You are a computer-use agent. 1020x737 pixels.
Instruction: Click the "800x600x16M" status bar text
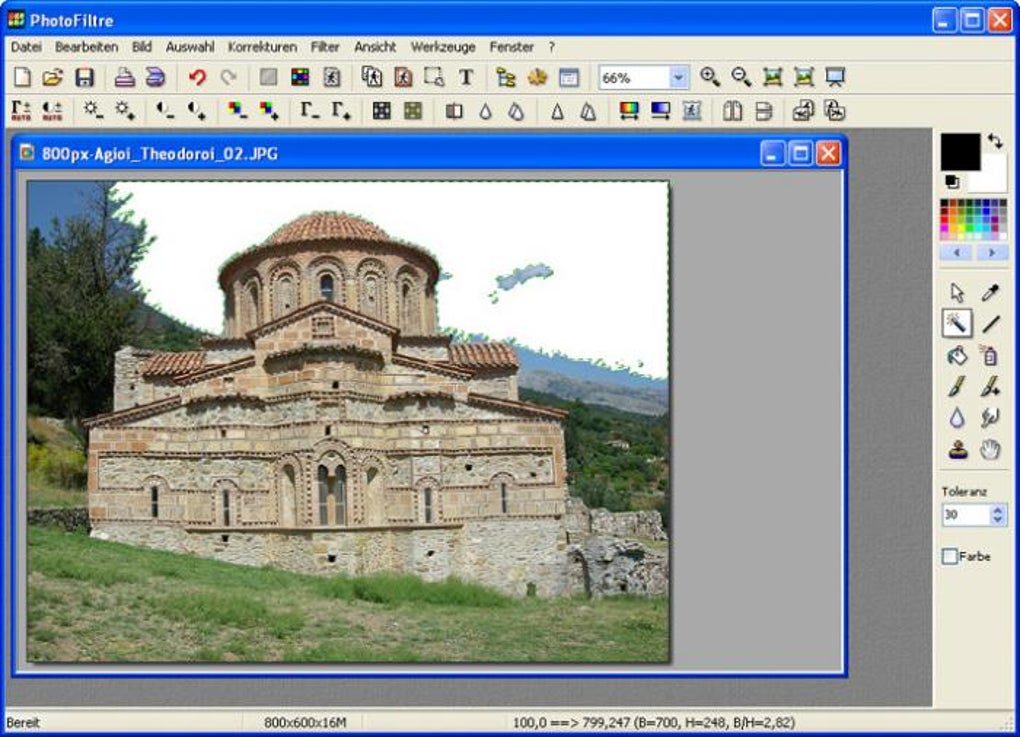point(304,723)
